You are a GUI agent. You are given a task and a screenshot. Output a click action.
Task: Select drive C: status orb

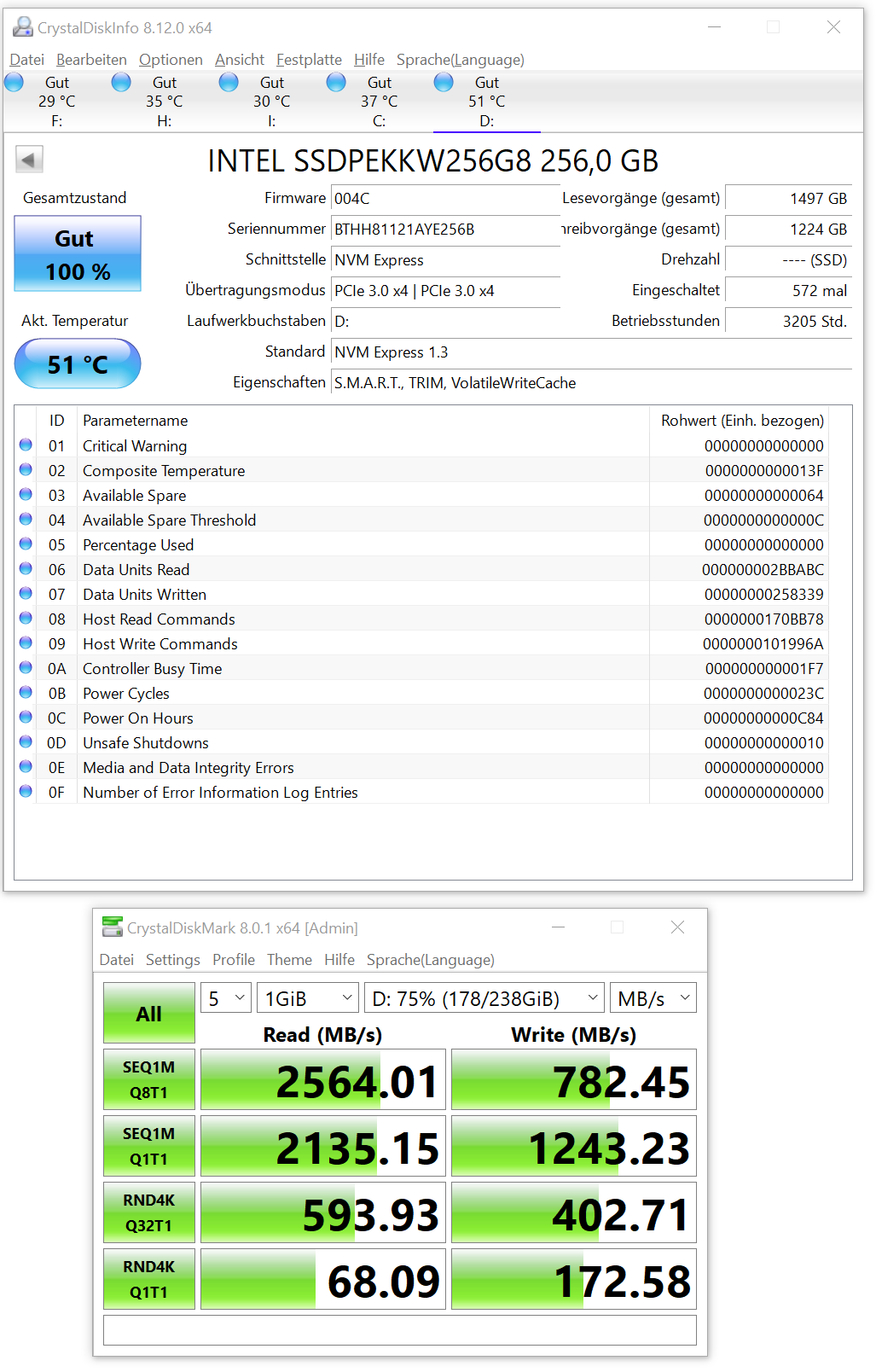(x=337, y=83)
